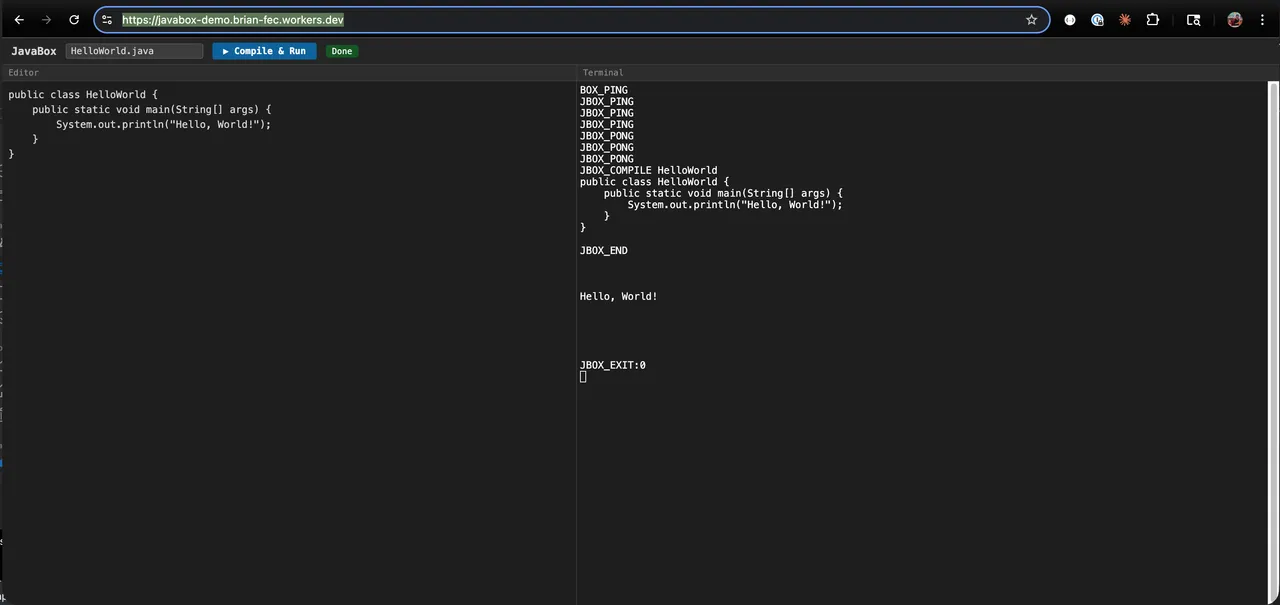Open site information icon in address bar
The height and width of the screenshot is (605, 1280).
pos(107,19)
